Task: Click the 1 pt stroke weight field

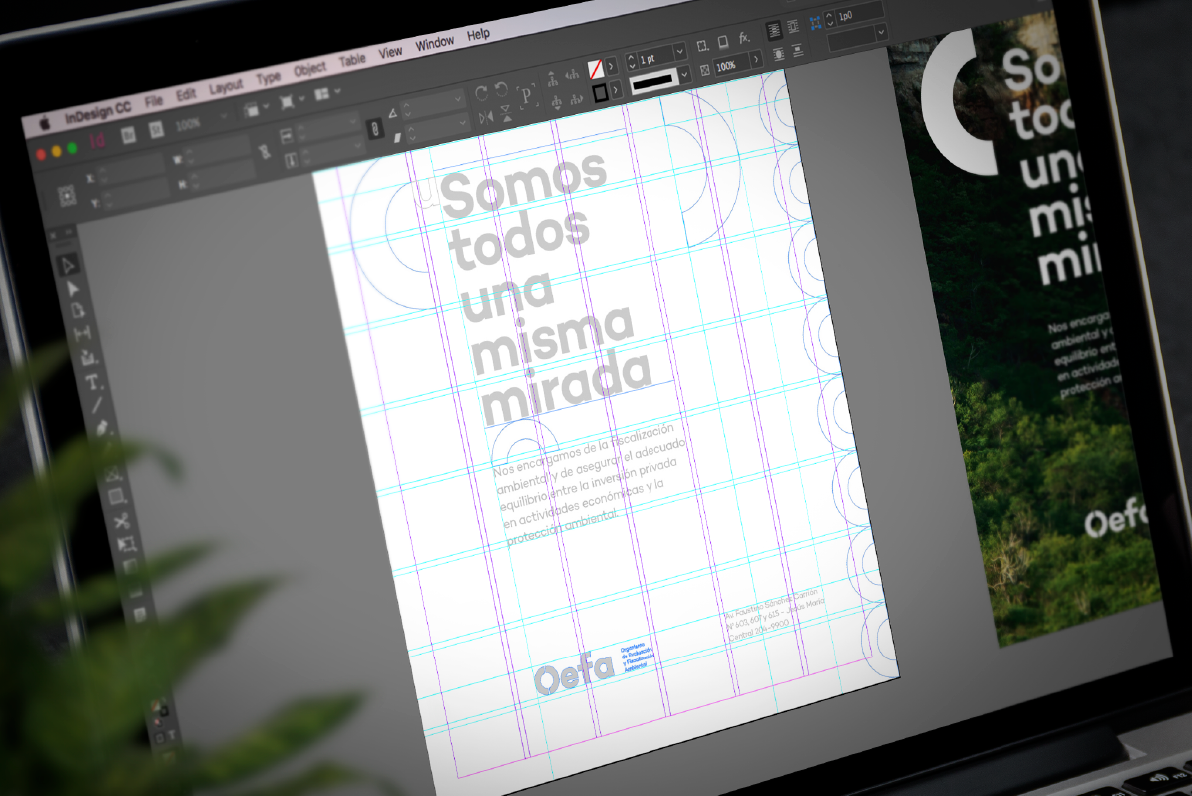Action: (x=655, y=56)
